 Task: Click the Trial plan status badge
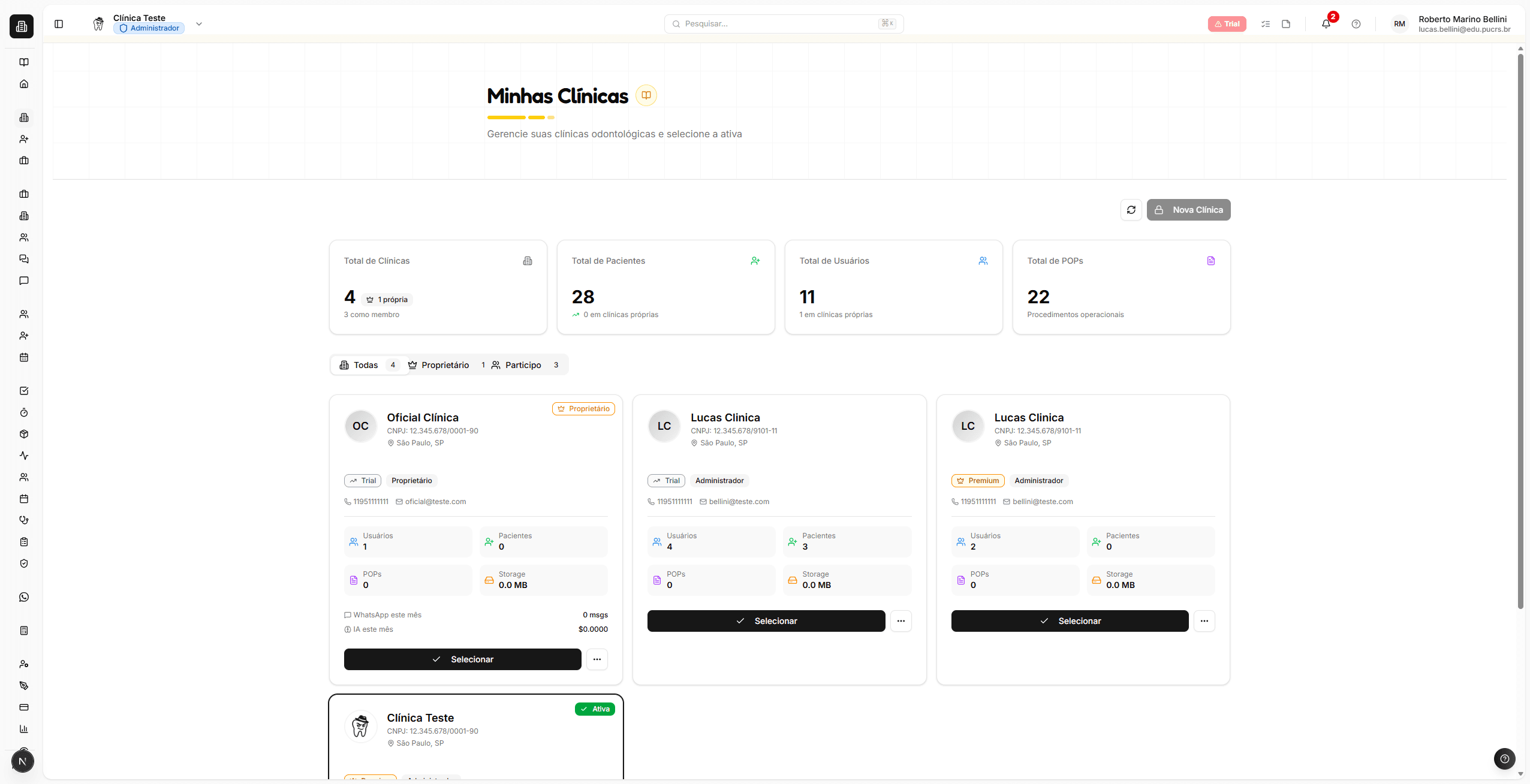tap(1227, 24)
